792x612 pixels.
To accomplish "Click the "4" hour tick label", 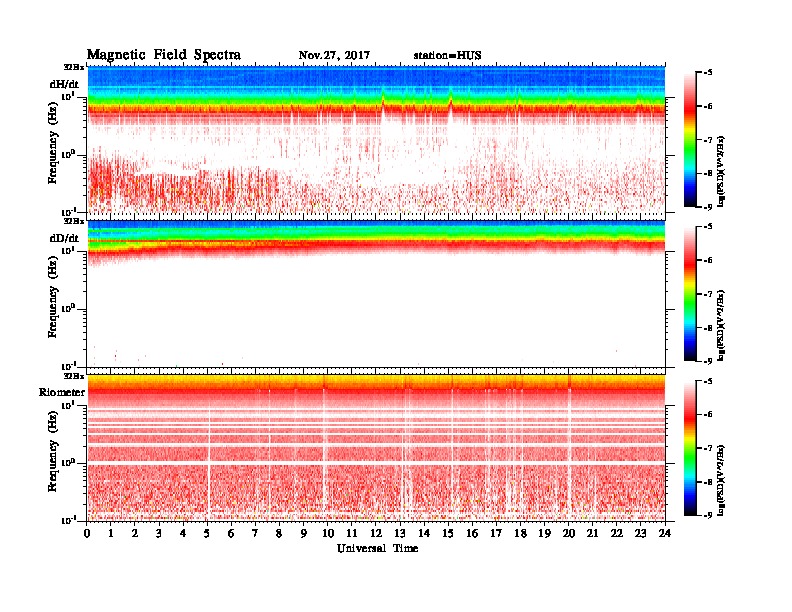I will coord(183,533).
